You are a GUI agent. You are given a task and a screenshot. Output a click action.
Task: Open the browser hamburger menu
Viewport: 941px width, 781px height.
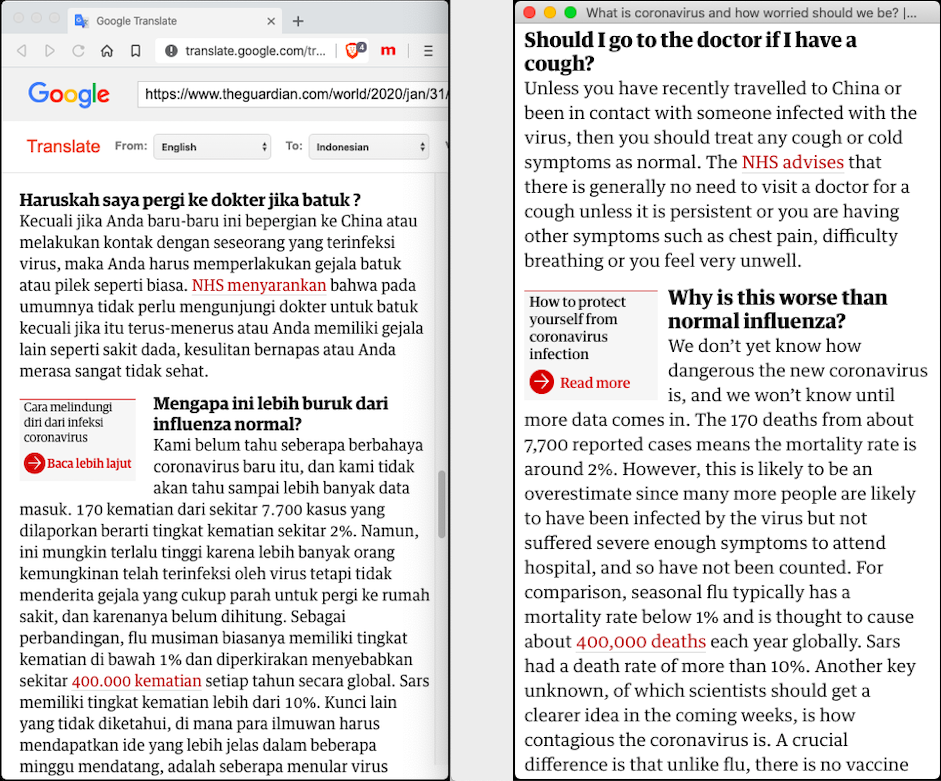(428, 51)
